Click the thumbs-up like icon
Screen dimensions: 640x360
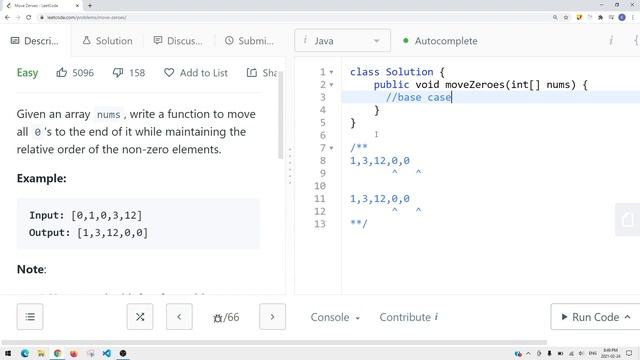pyautogui.click(x=62, y=73)
